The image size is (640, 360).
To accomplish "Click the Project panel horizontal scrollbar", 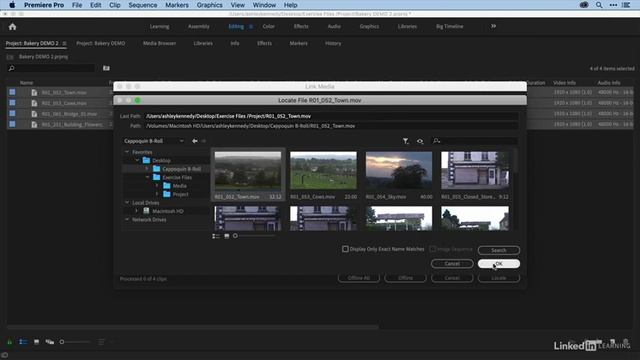I will tap(193, 327).
